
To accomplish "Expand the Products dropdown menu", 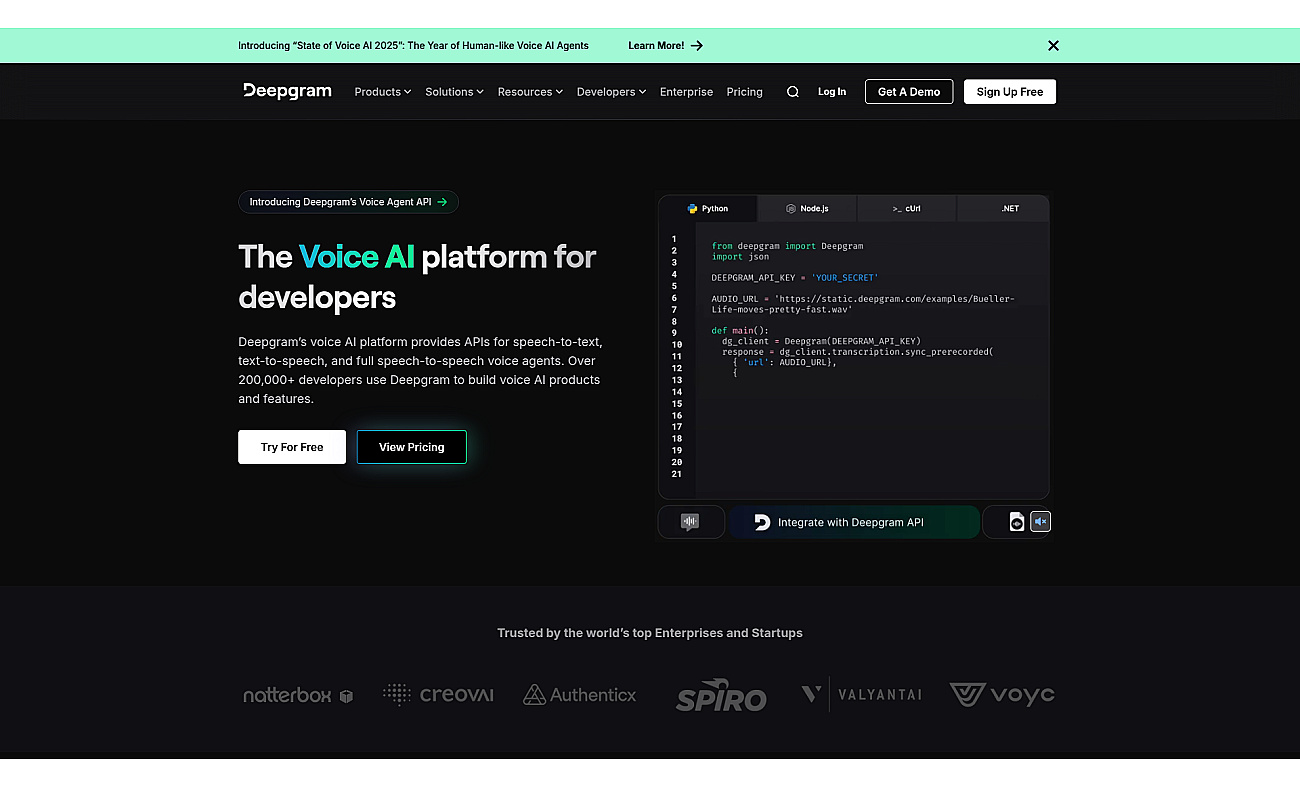I will [383, 92].
